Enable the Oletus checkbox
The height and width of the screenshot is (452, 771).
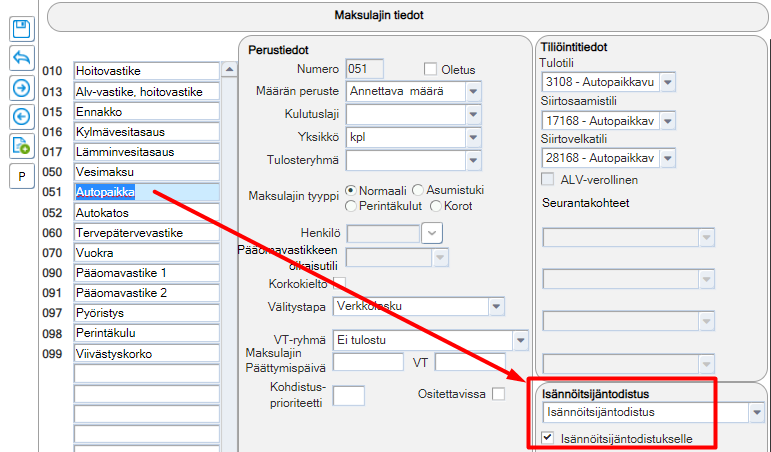coord(430,69)
